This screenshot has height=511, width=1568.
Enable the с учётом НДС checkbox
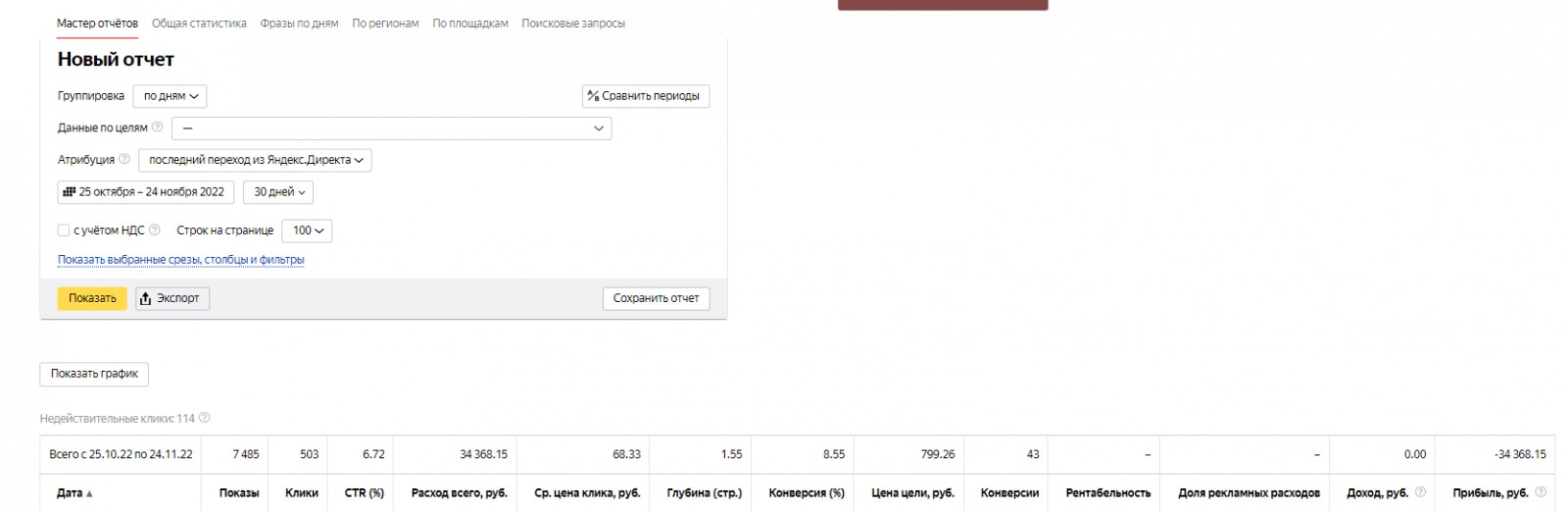tap(64, 230)
